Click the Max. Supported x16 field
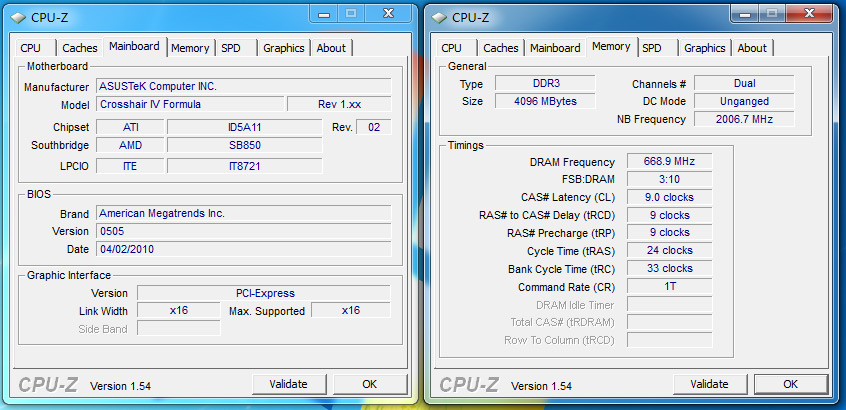The width and height of the screenshot is (846, 410). tap(351, 310)
